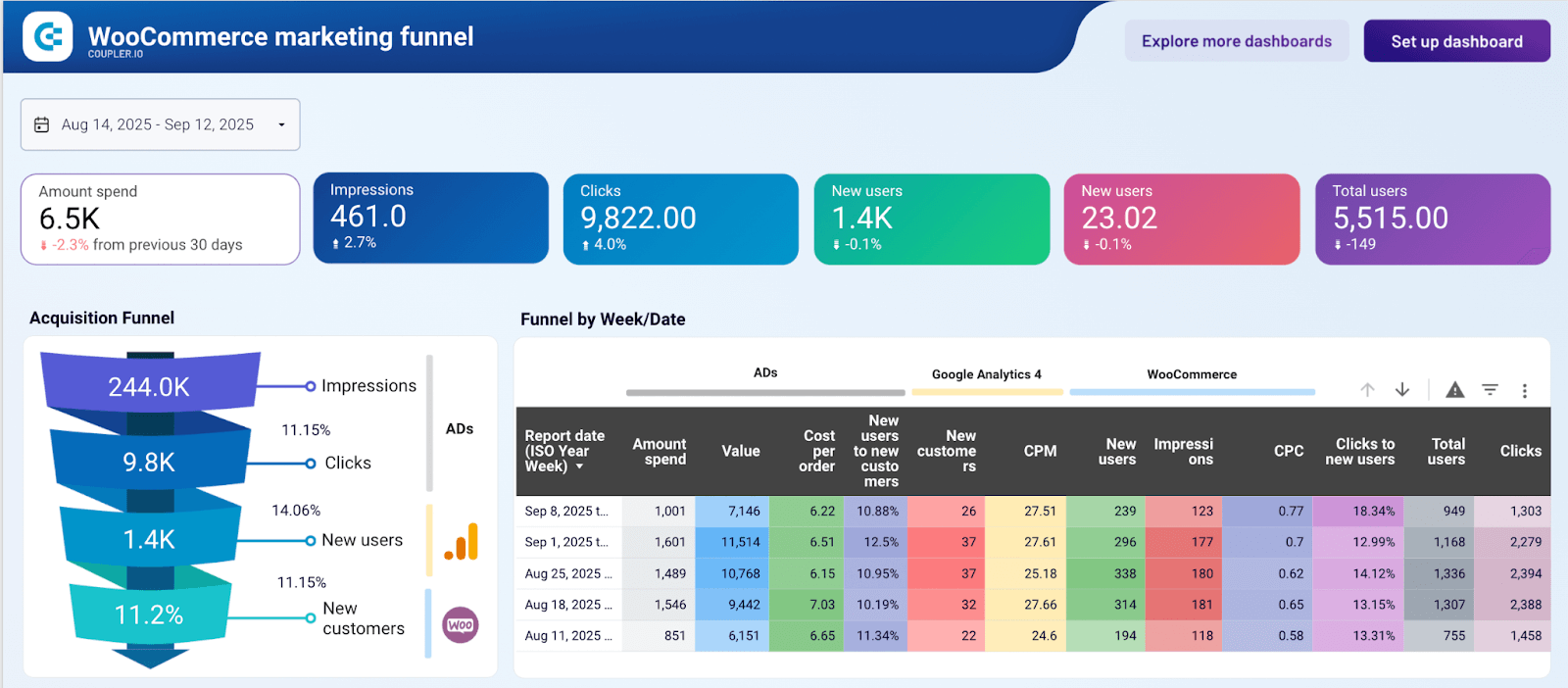Select the Google Analytics 4 group header

click(x=986, y=374)
